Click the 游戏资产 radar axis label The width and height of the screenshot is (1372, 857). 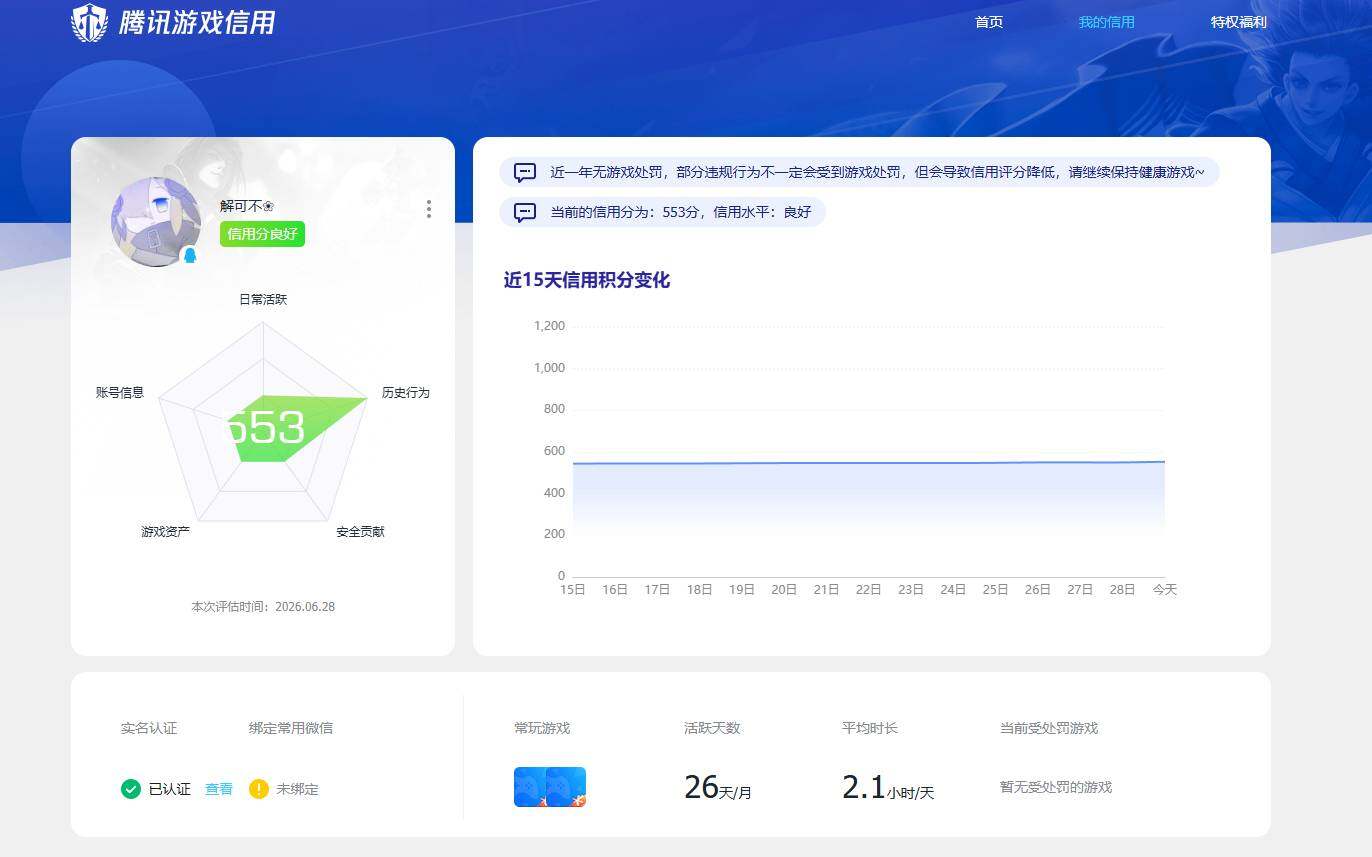tap(166, 532)
